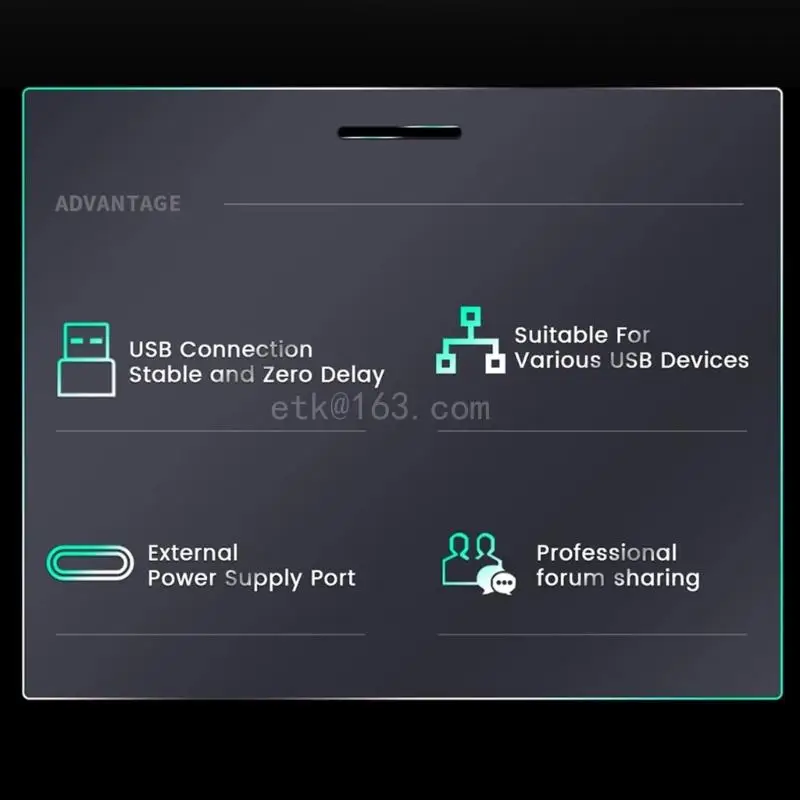Click 'forum sharing' text
This screenshot has width=800, height=800.
[x=618, y=579]
